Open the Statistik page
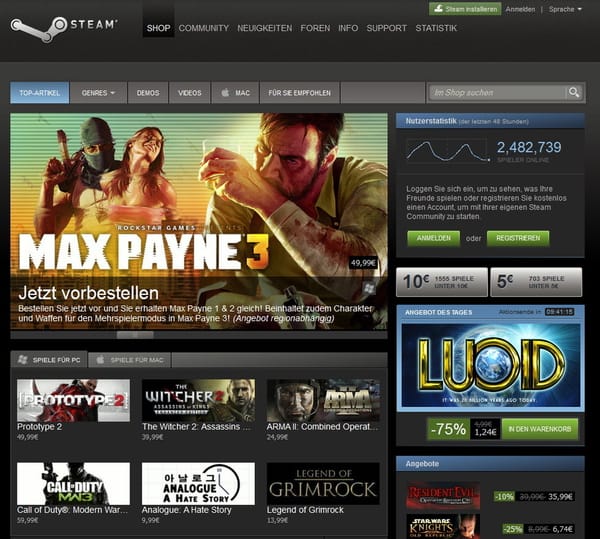 (436, 28)
